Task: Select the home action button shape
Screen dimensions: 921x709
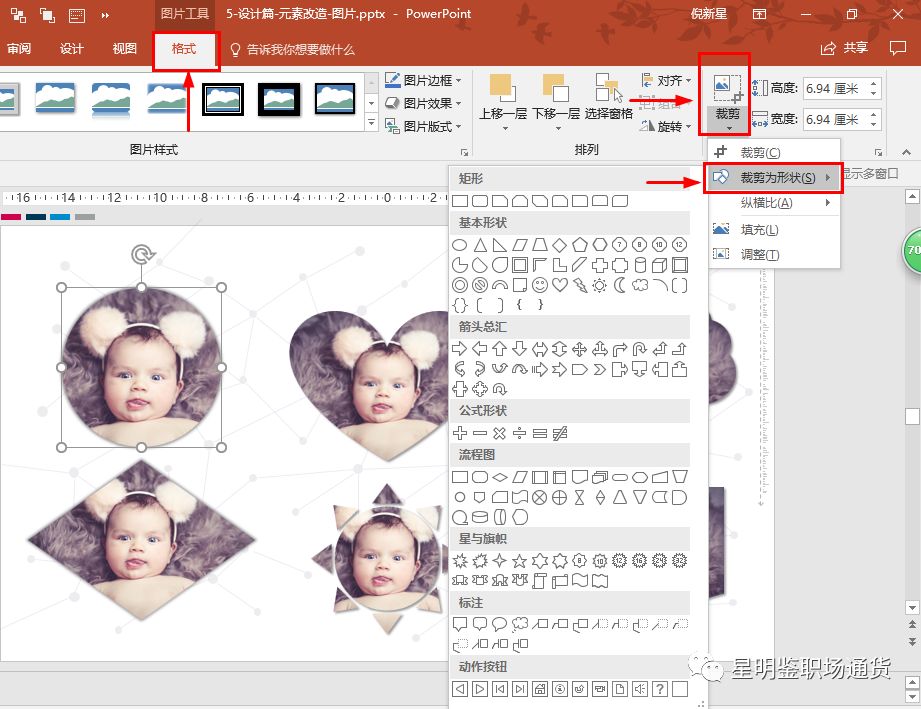Action: point(540,689)
